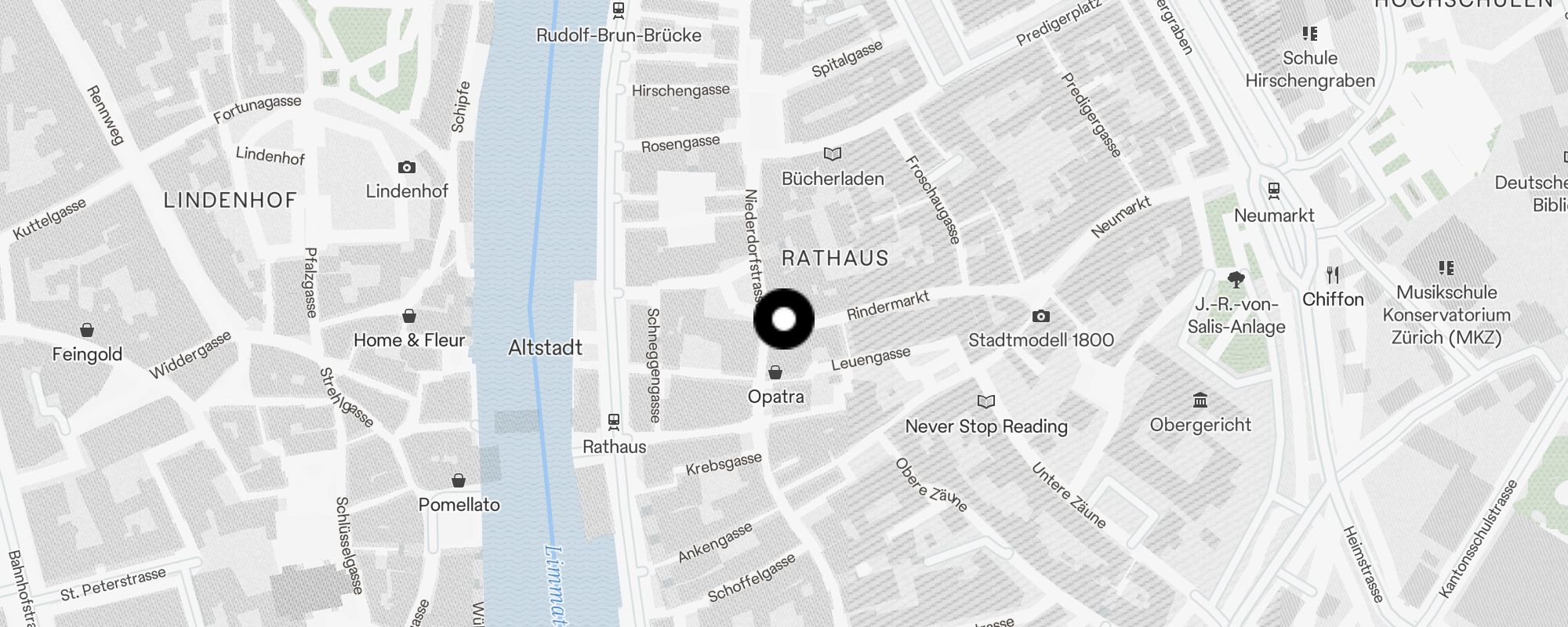
Task: Click the Home & Fleur shop icon
Action: (x=409, y=316)
